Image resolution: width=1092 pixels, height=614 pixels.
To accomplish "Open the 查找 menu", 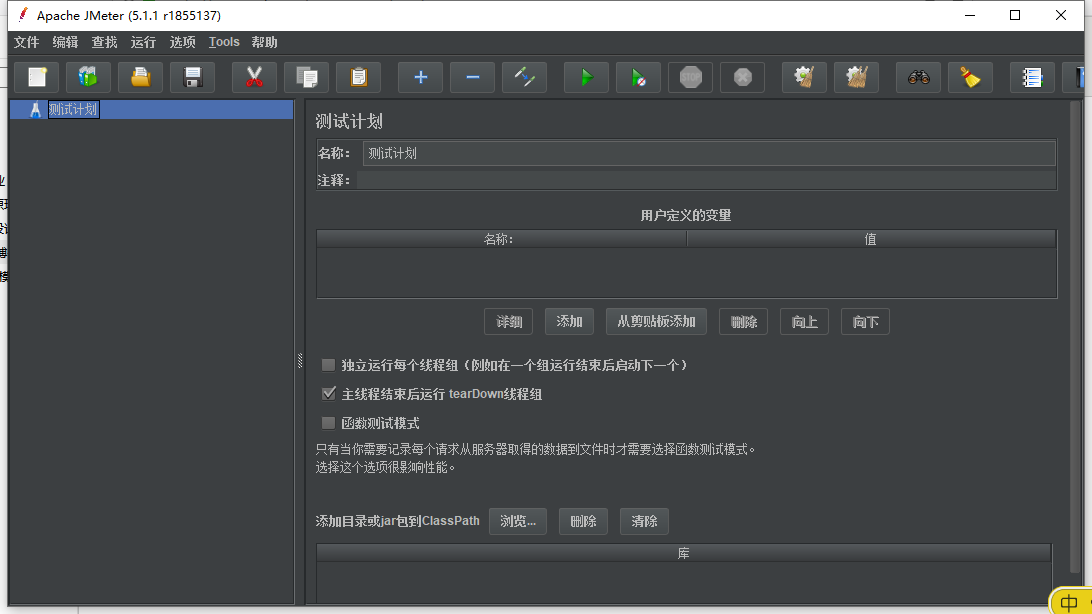I will tap(104, 42).
